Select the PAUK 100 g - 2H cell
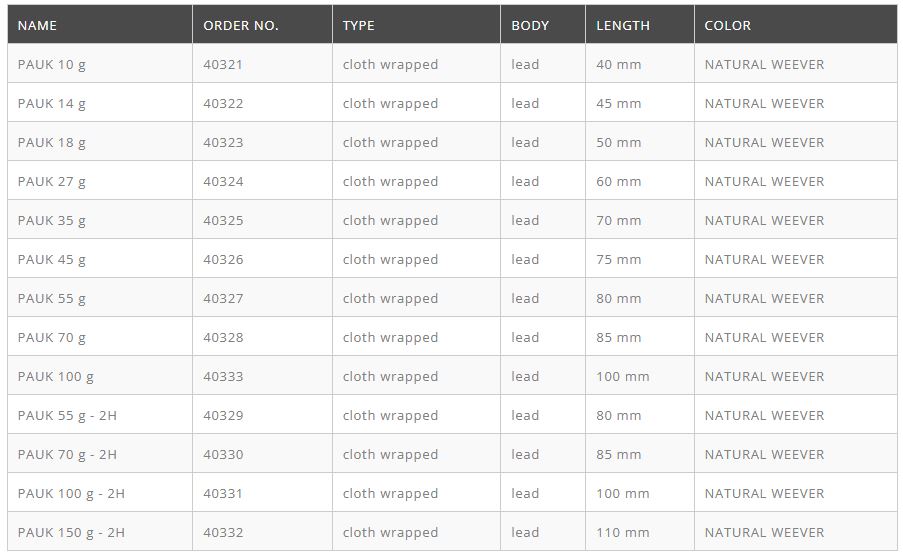903x556 pixels. 71,493
